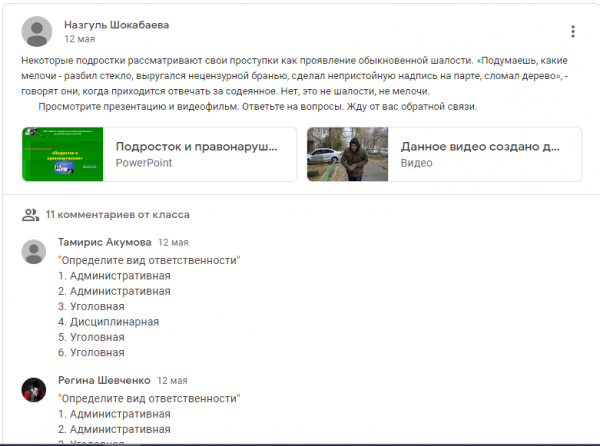Open the green PowerPoint presentation thumbnail
This screenshot has width=600, height=446.
(x=63, y=153)
